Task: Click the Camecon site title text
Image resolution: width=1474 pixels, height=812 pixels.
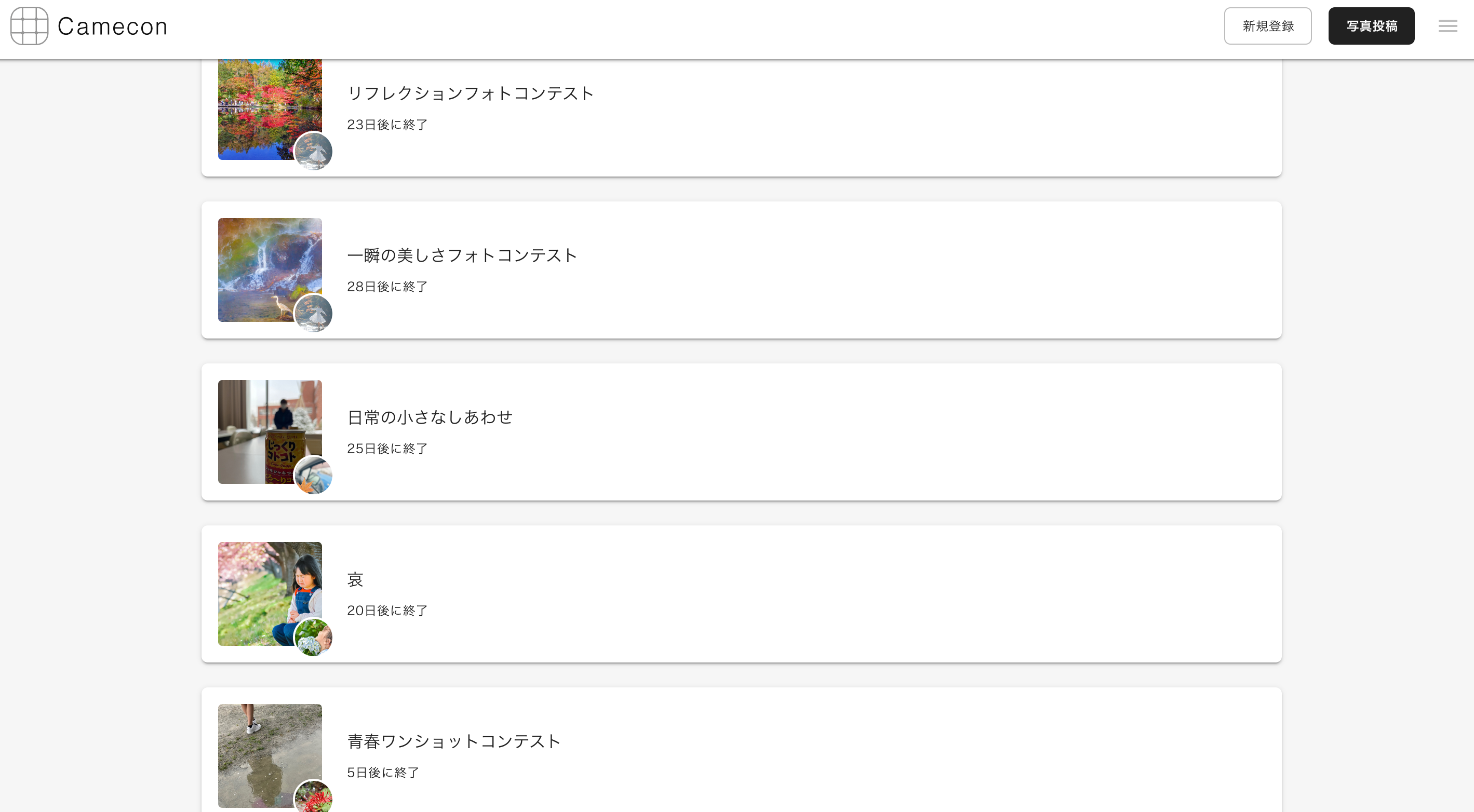Action: [113, 26]
